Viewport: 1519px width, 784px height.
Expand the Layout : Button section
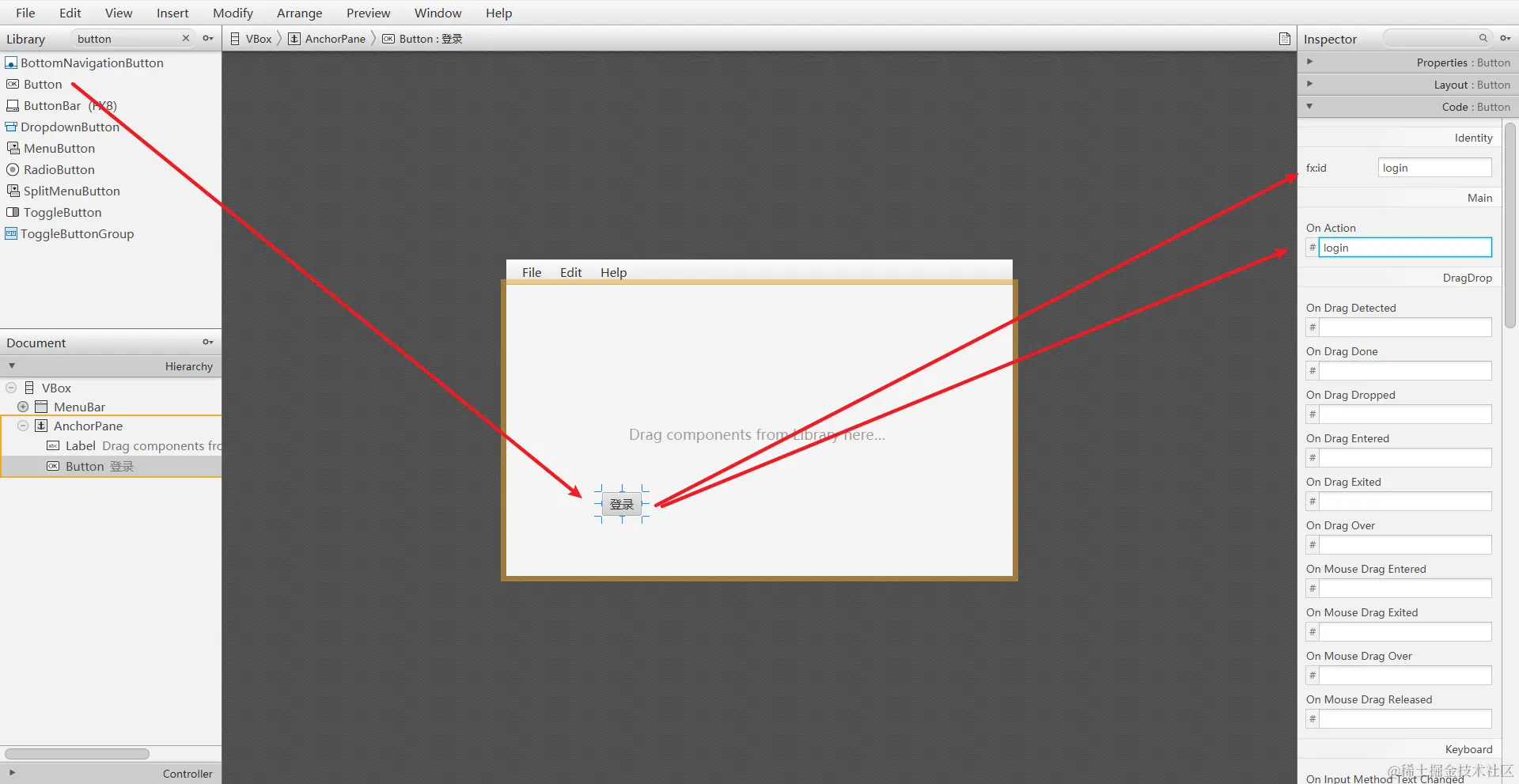[x=1309, y=84]
